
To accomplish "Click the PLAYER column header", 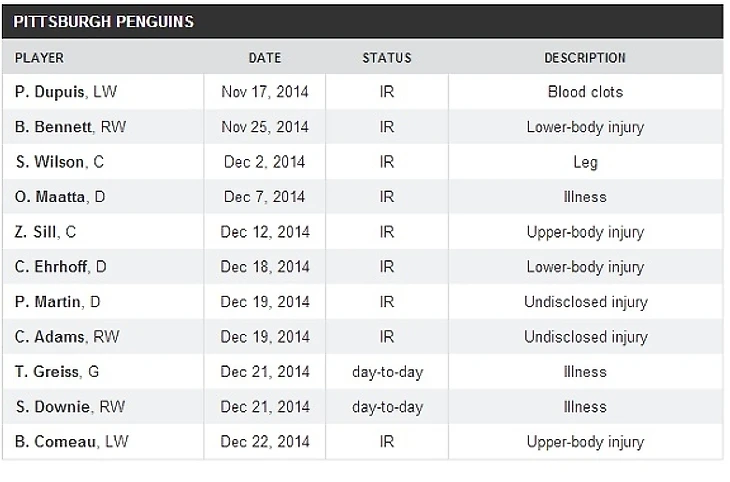I will tap(39, 58).
